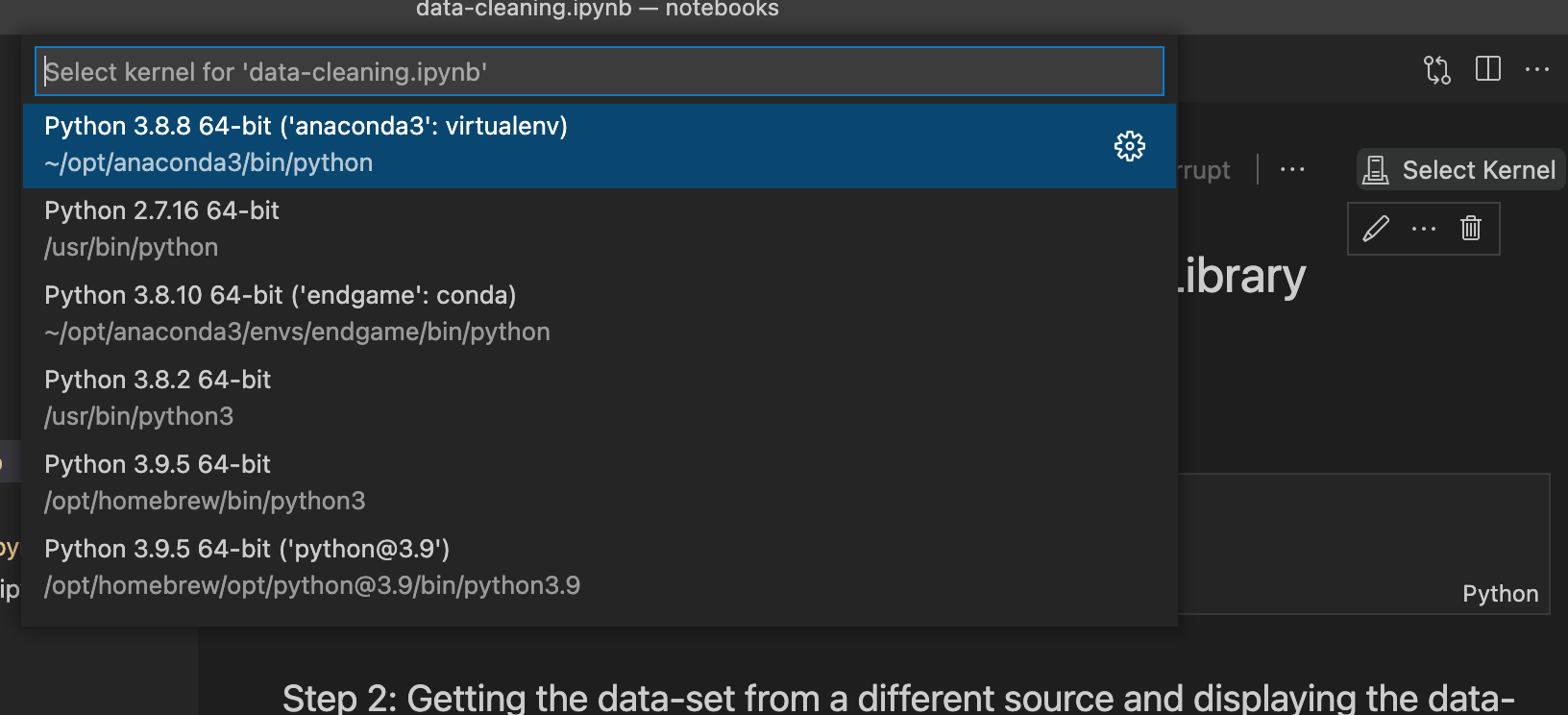Select the Homebrew Python 3.9.5 kernel
The width and height of the screenshot is (1568, 715).
384,481
